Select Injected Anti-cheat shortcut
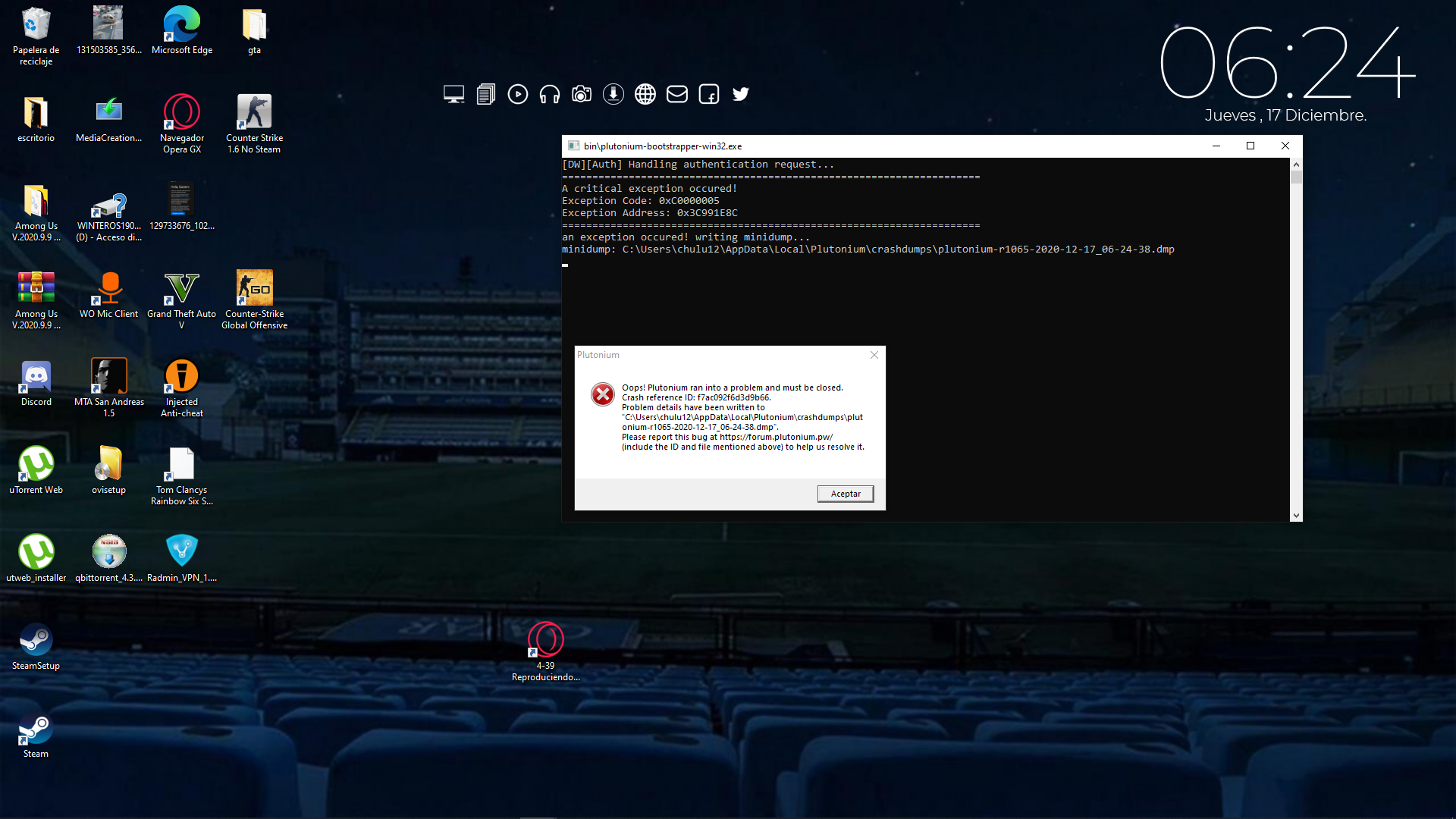The height and width of the screenshot is (819, 1456). [x=182, y=388]
